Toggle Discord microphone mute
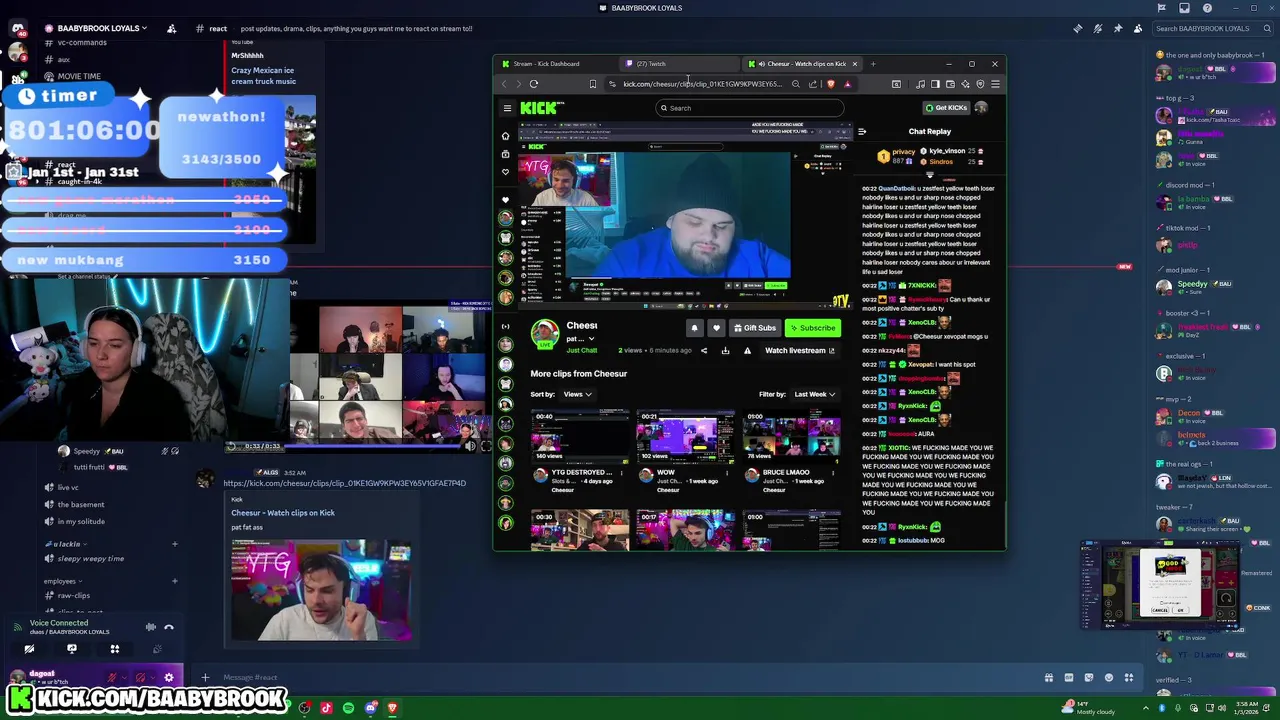 pos(113,677)
